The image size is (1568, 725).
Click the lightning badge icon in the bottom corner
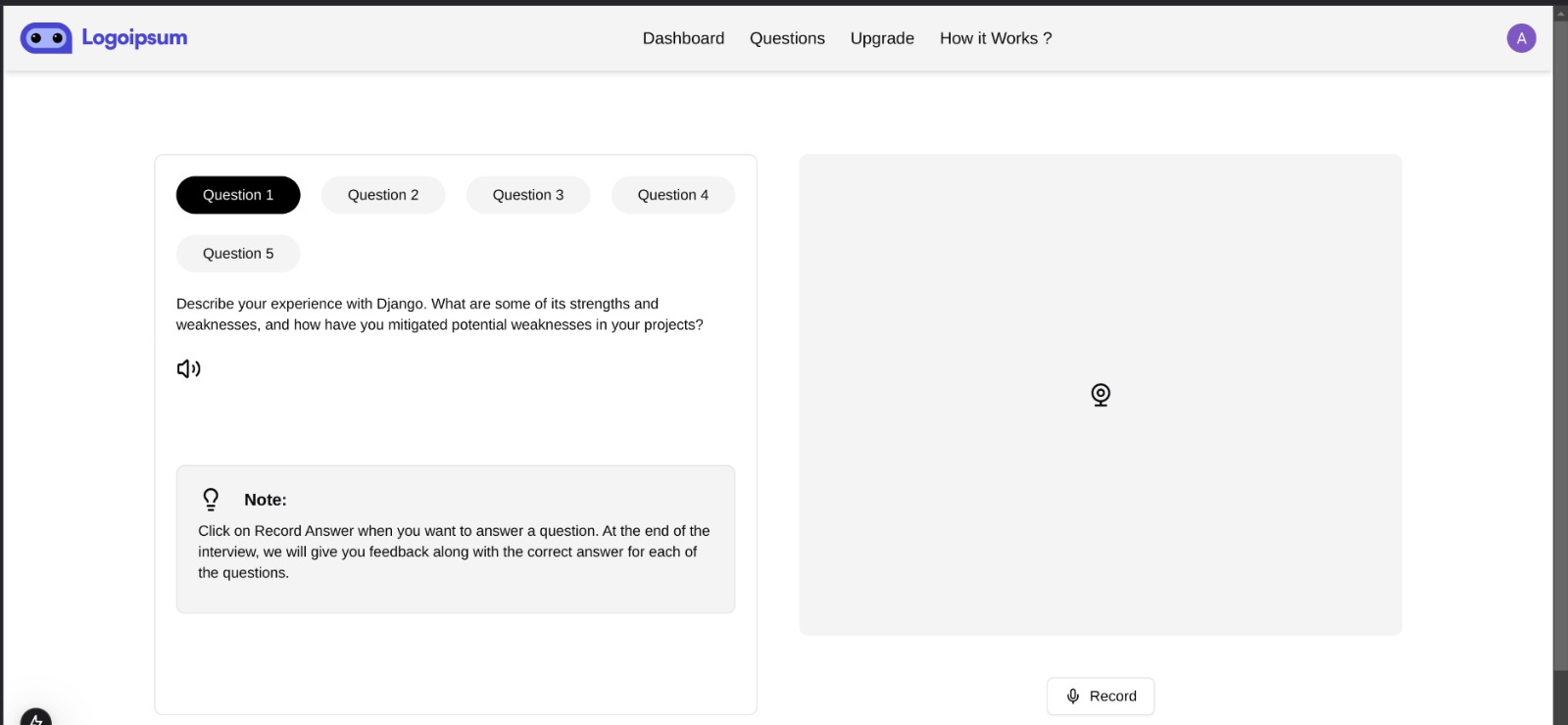pyautogui.click(x=35, y=718)
